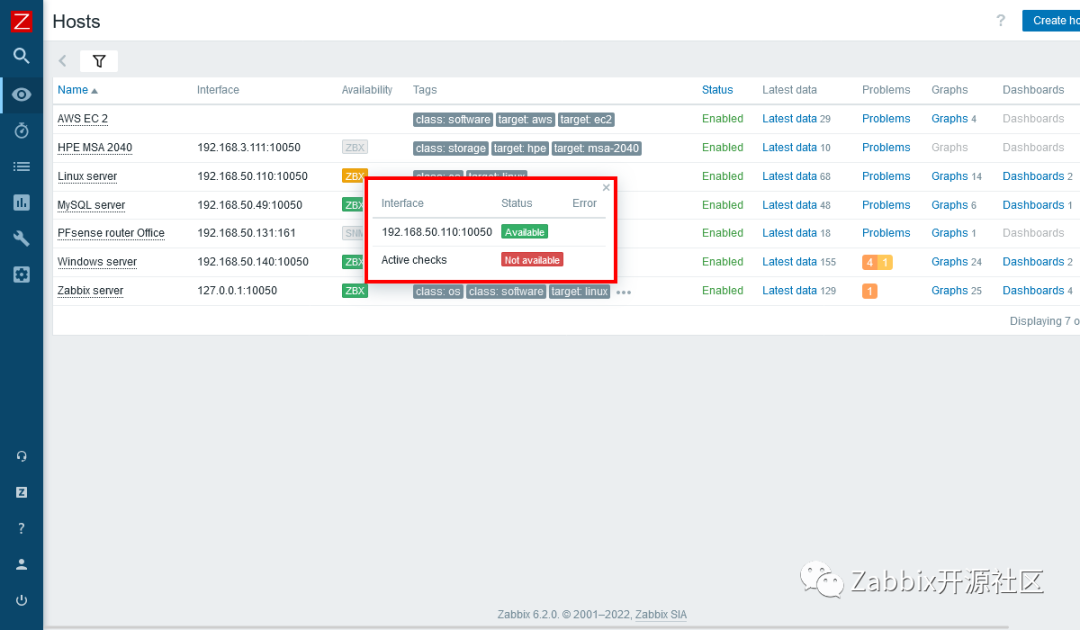Expand more tags ellipsis on Zabbix server

[x=623, y=292]
